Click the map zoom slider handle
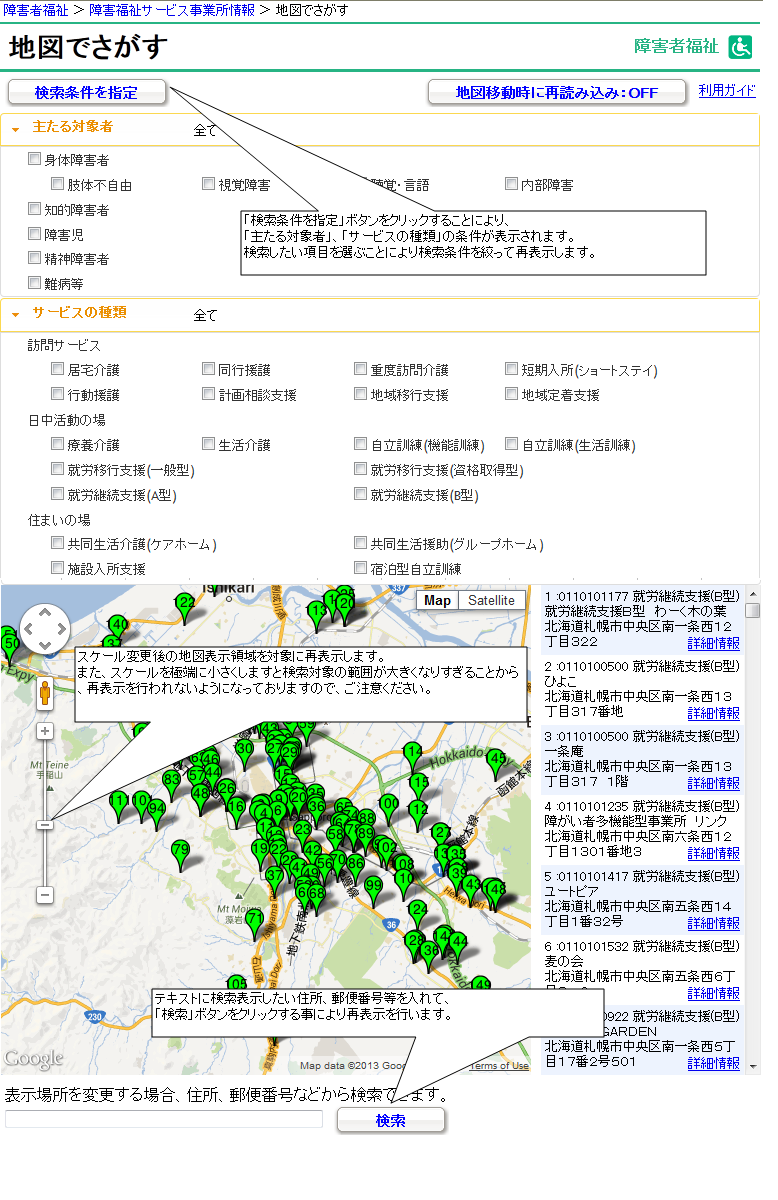 click(45, 824)
